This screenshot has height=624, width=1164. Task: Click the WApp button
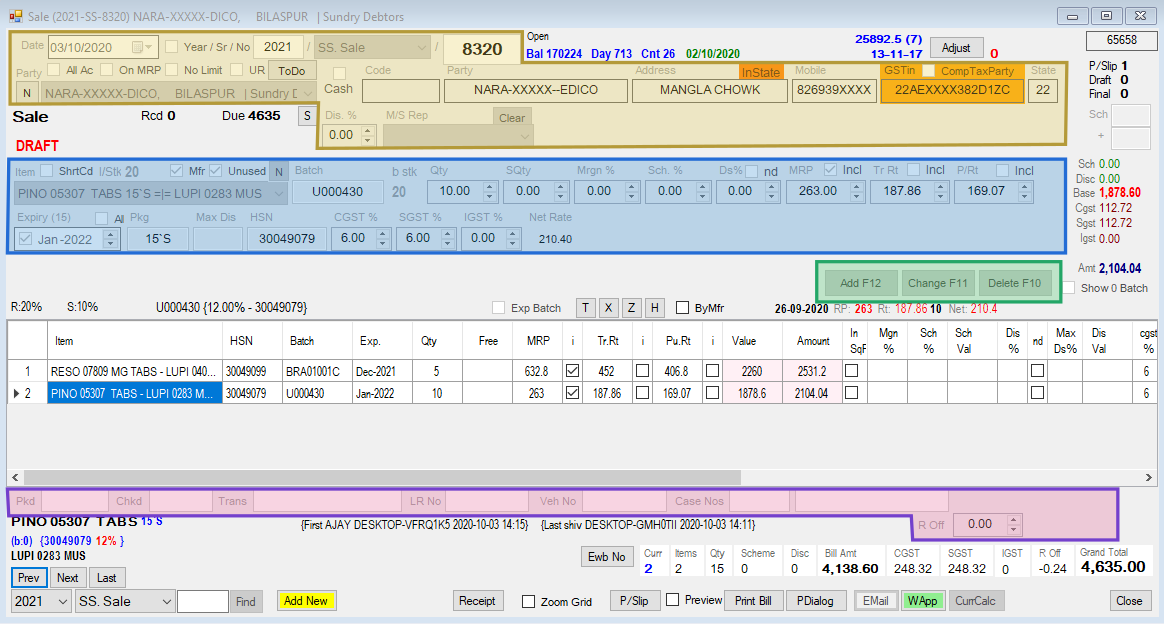click(x=922, y=601)
